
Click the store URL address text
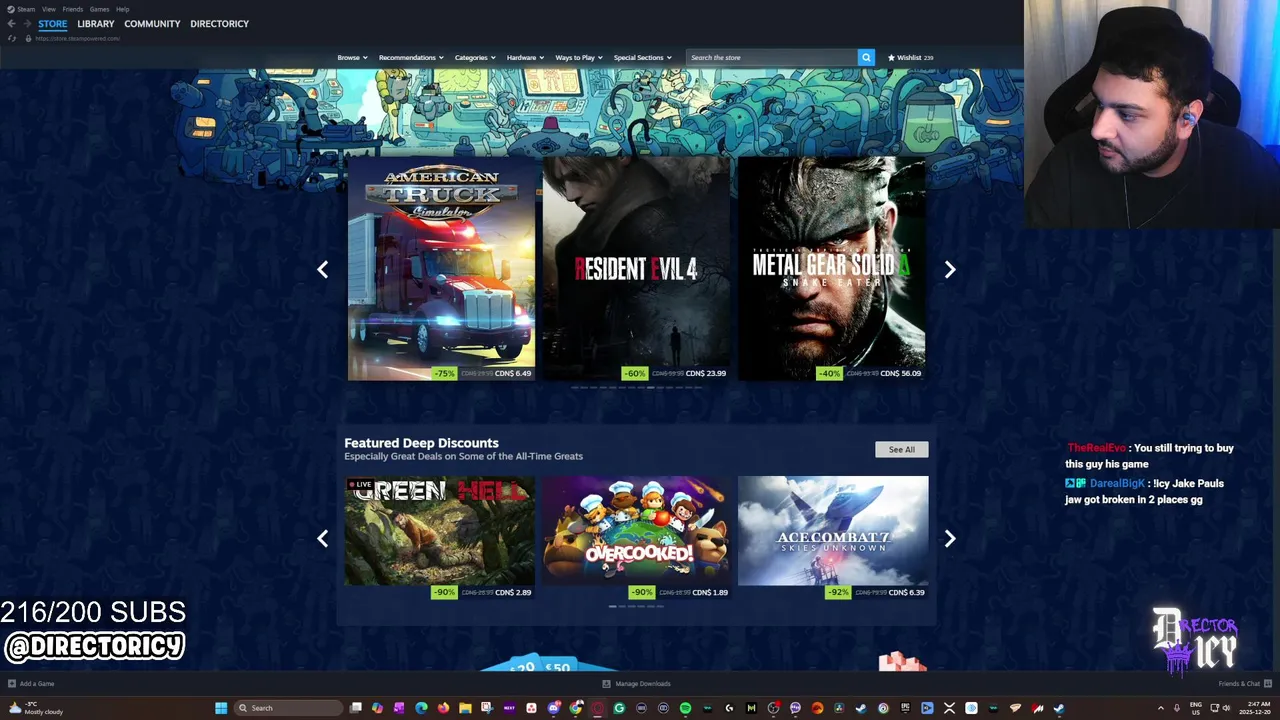[78, 38]
